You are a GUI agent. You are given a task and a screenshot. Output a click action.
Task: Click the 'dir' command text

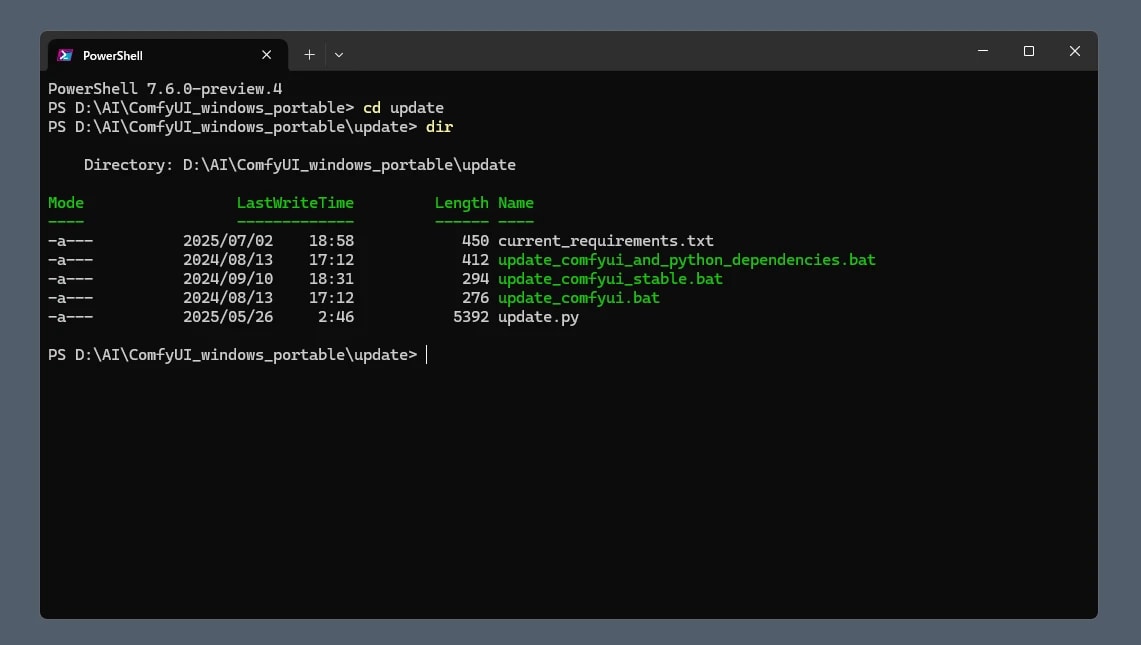pyautogui.click(x=440, y=127)
